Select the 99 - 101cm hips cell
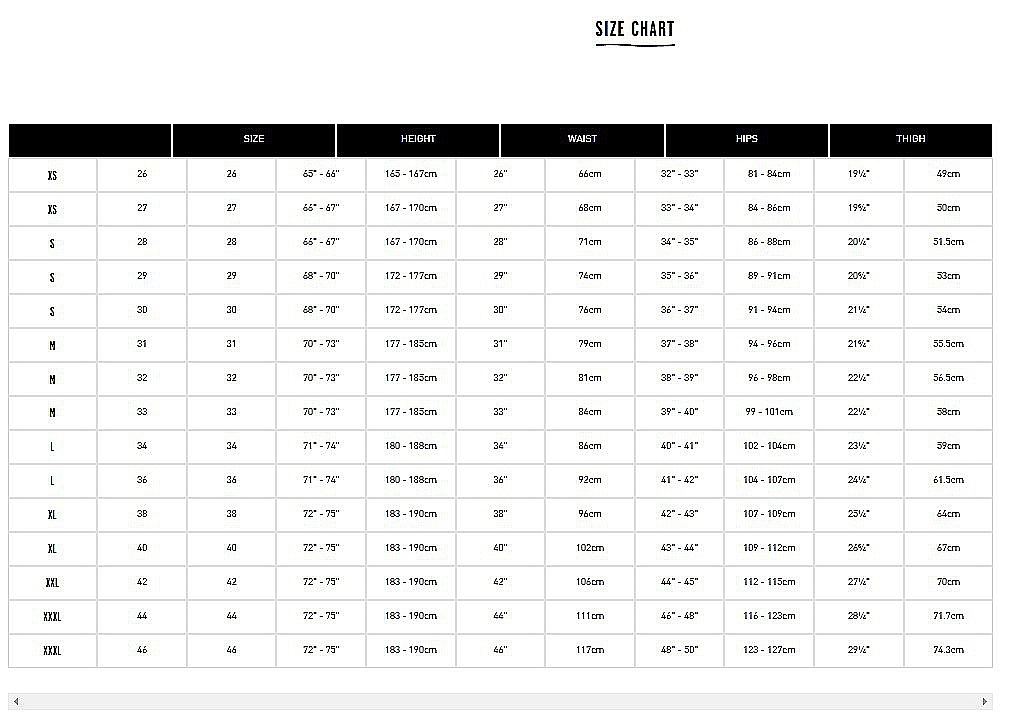Image resolution: width=1030 pixels, height=723 pixels. 769,412
